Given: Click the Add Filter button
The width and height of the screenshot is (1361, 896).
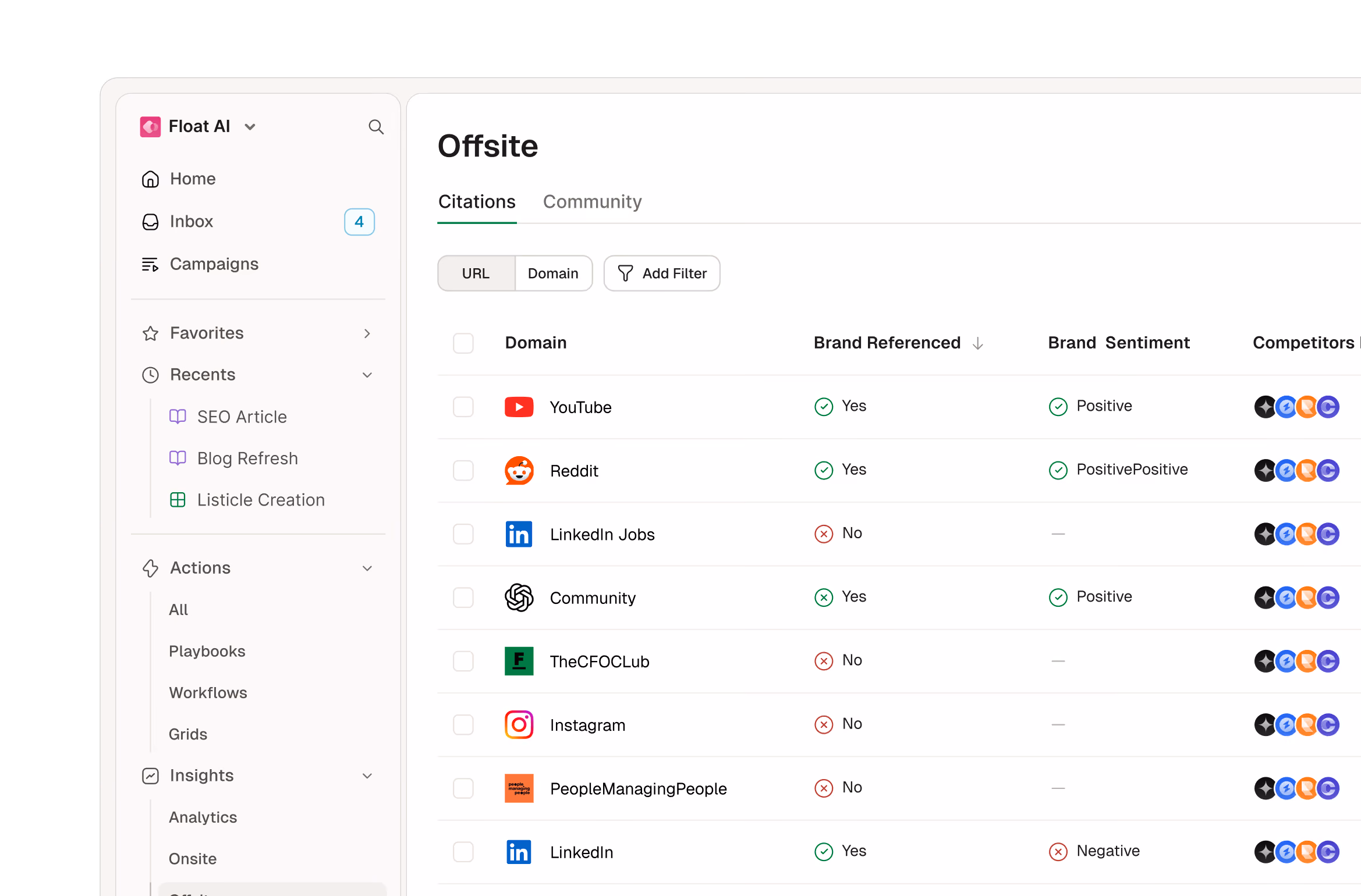Looking at the screenshot, I should coord(662,273).
